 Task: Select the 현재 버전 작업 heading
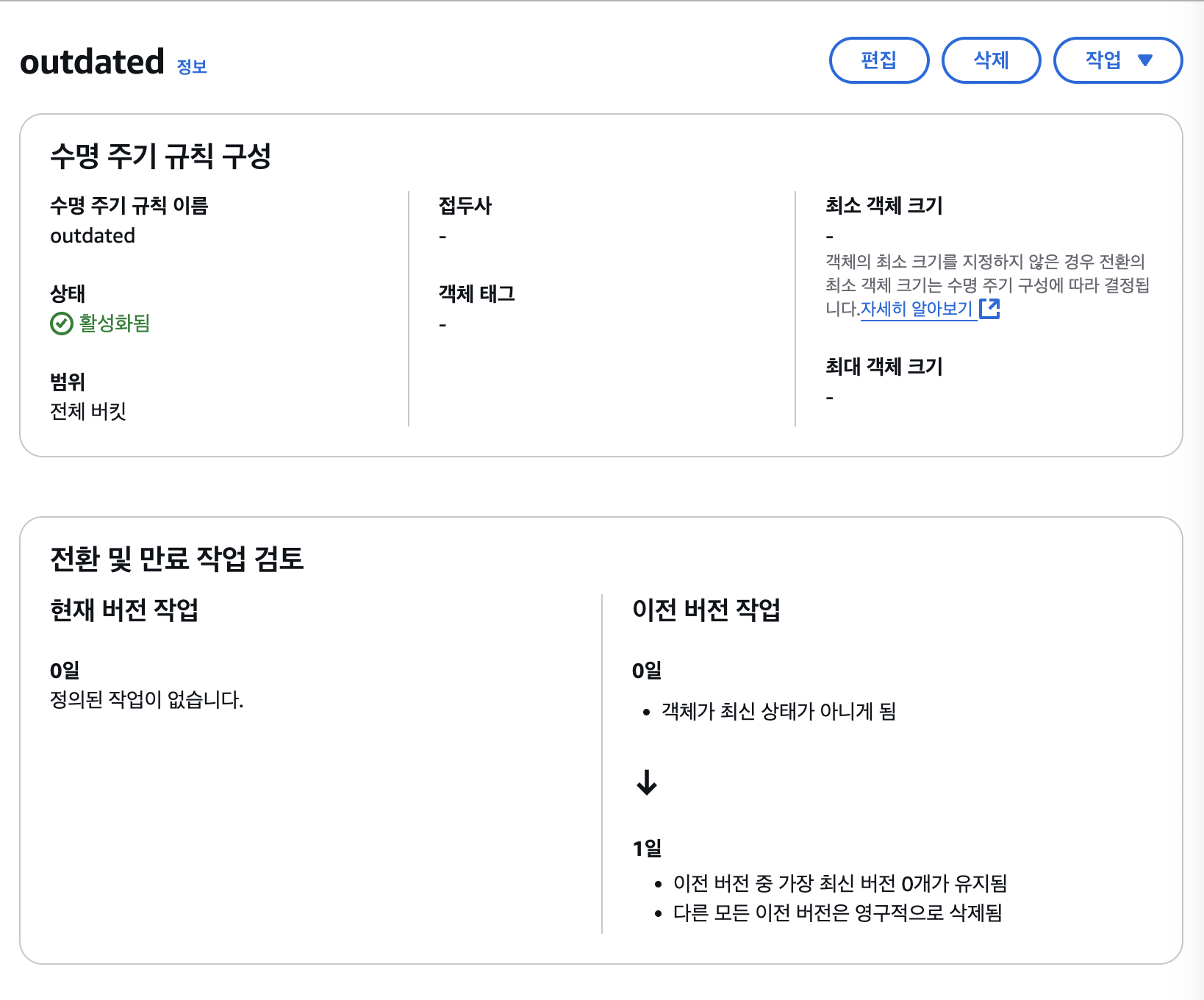124,610
